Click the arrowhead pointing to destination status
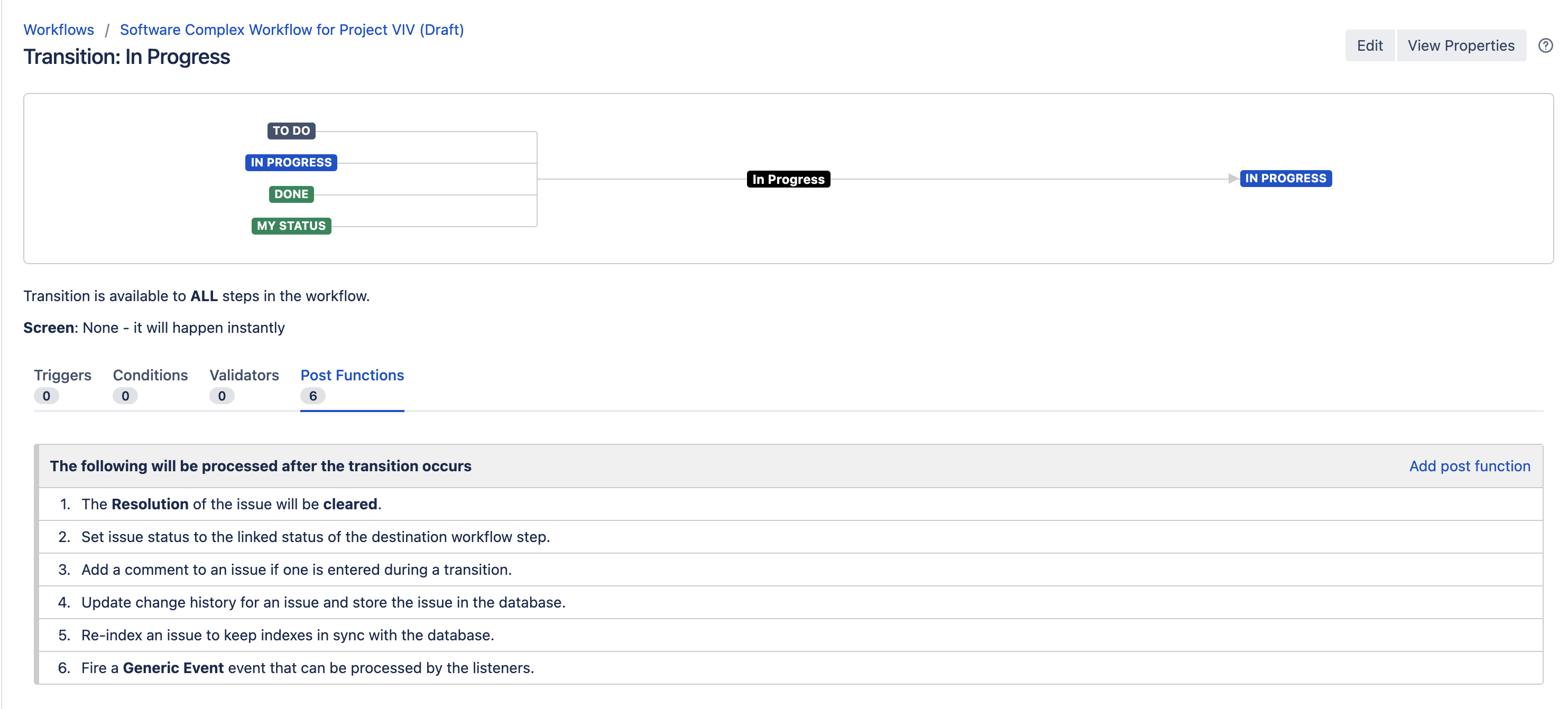 coord(1233,178)
